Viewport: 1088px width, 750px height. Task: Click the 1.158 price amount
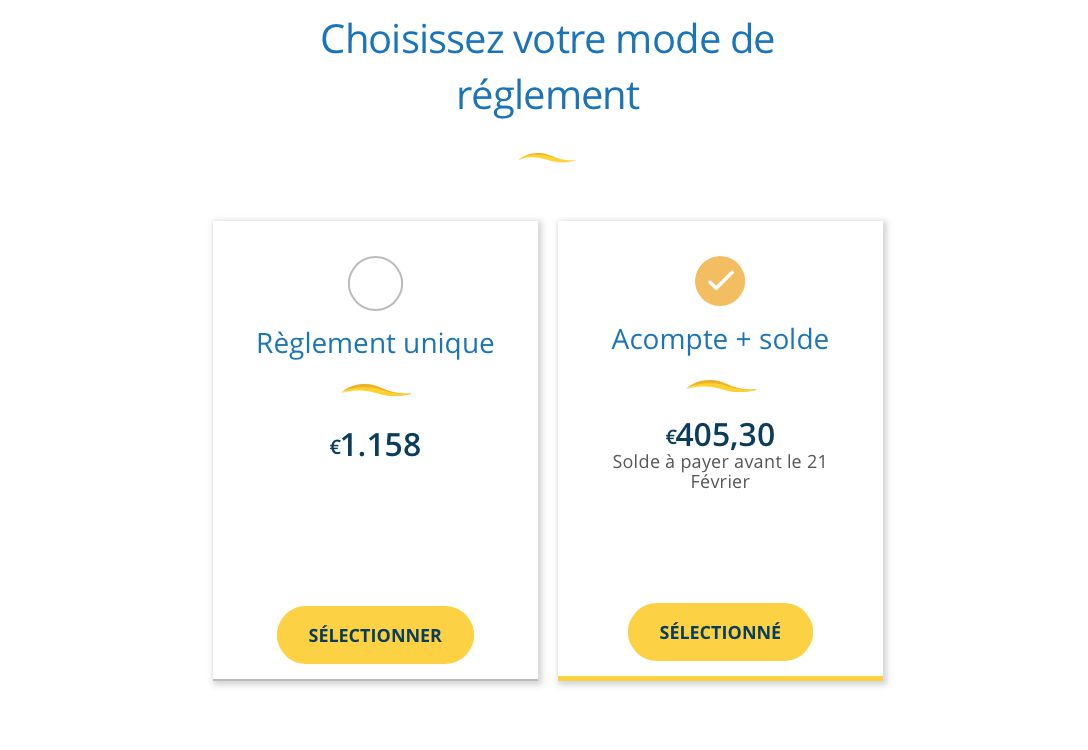[381, 445]
